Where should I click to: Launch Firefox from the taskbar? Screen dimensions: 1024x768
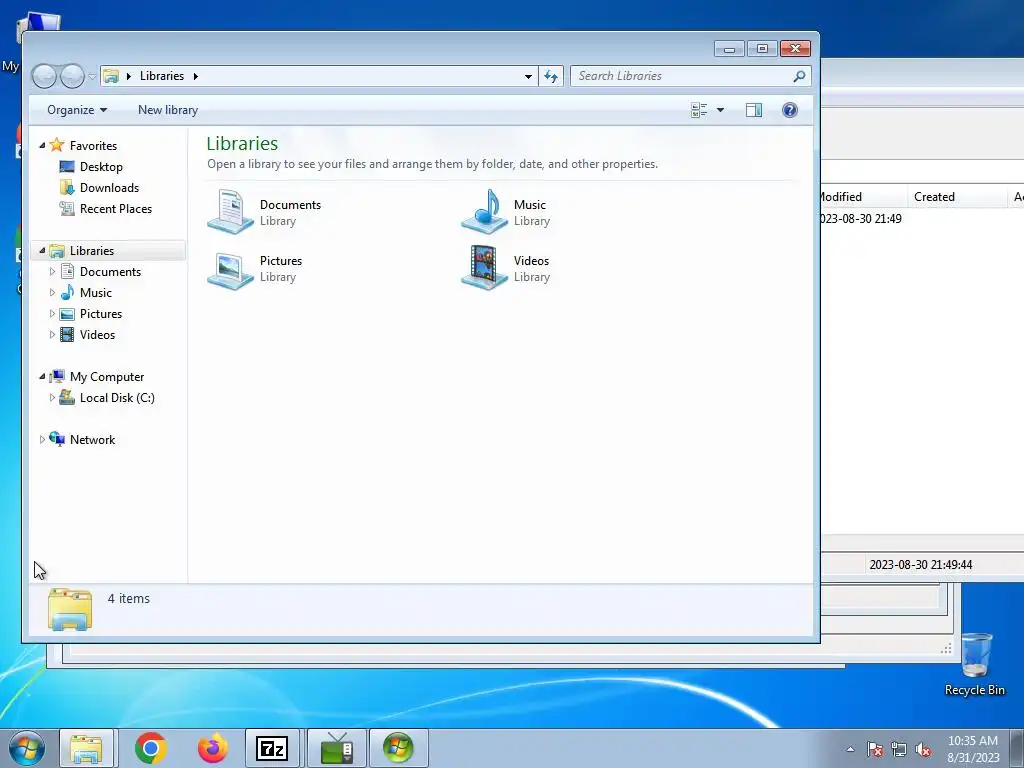coord(213,748)
